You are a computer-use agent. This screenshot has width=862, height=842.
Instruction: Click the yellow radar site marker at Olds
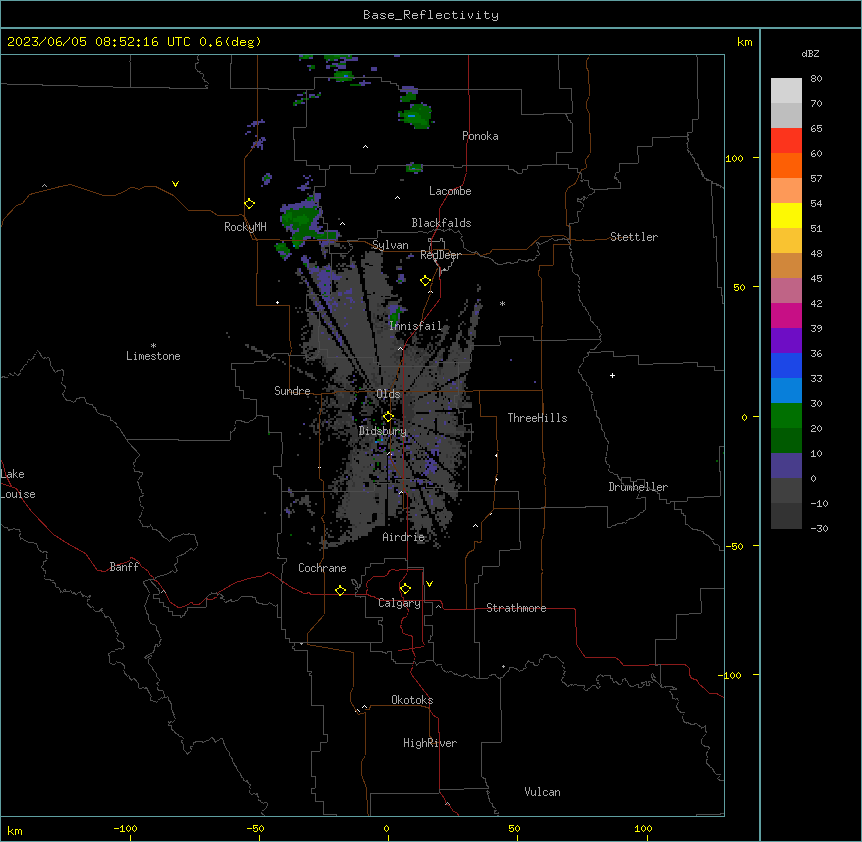tap(388, 417)
